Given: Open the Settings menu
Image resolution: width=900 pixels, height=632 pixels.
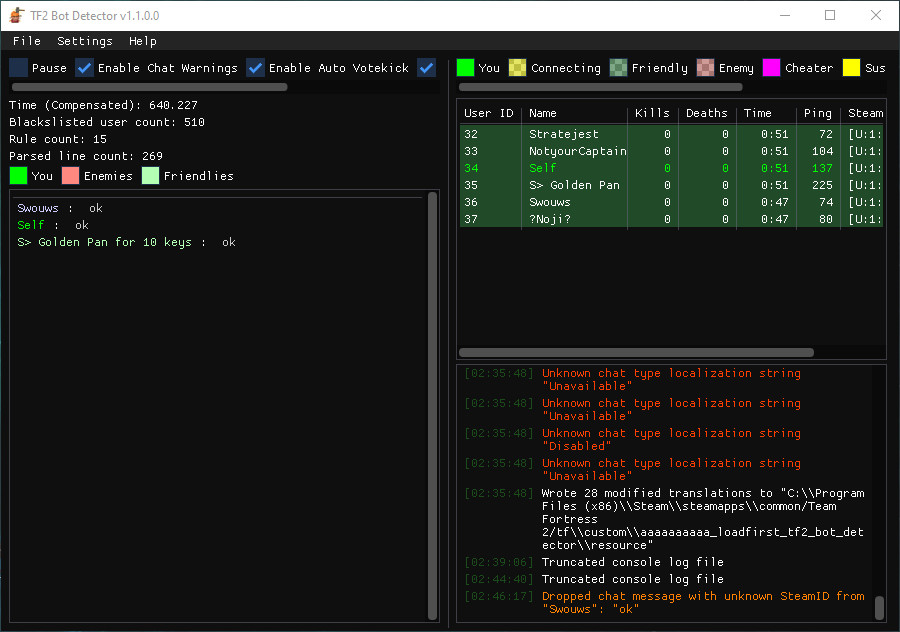Looking at the screenshot, I should (x=85, y=41).
